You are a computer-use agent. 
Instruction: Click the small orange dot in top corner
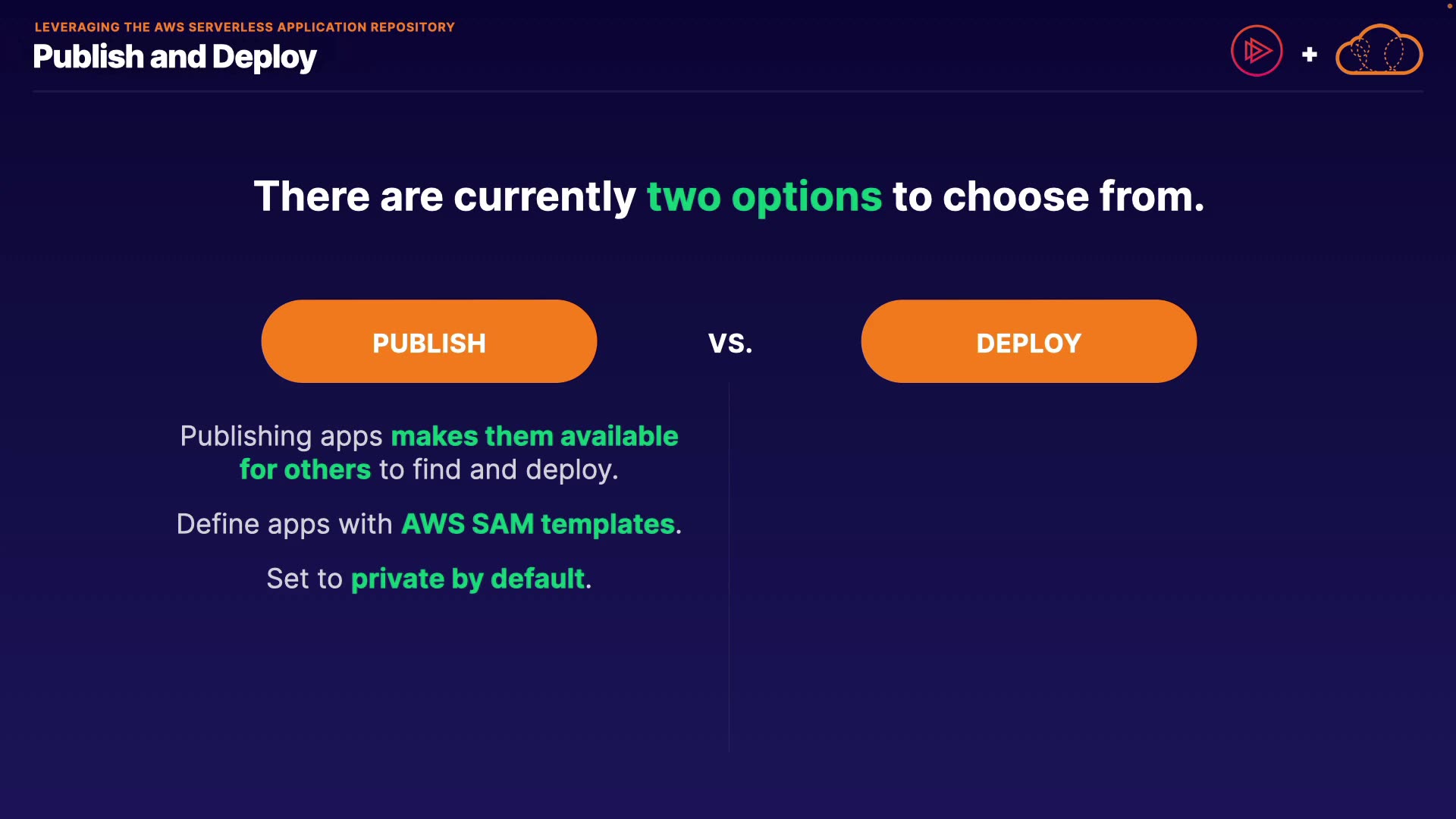coord(1449,6)
